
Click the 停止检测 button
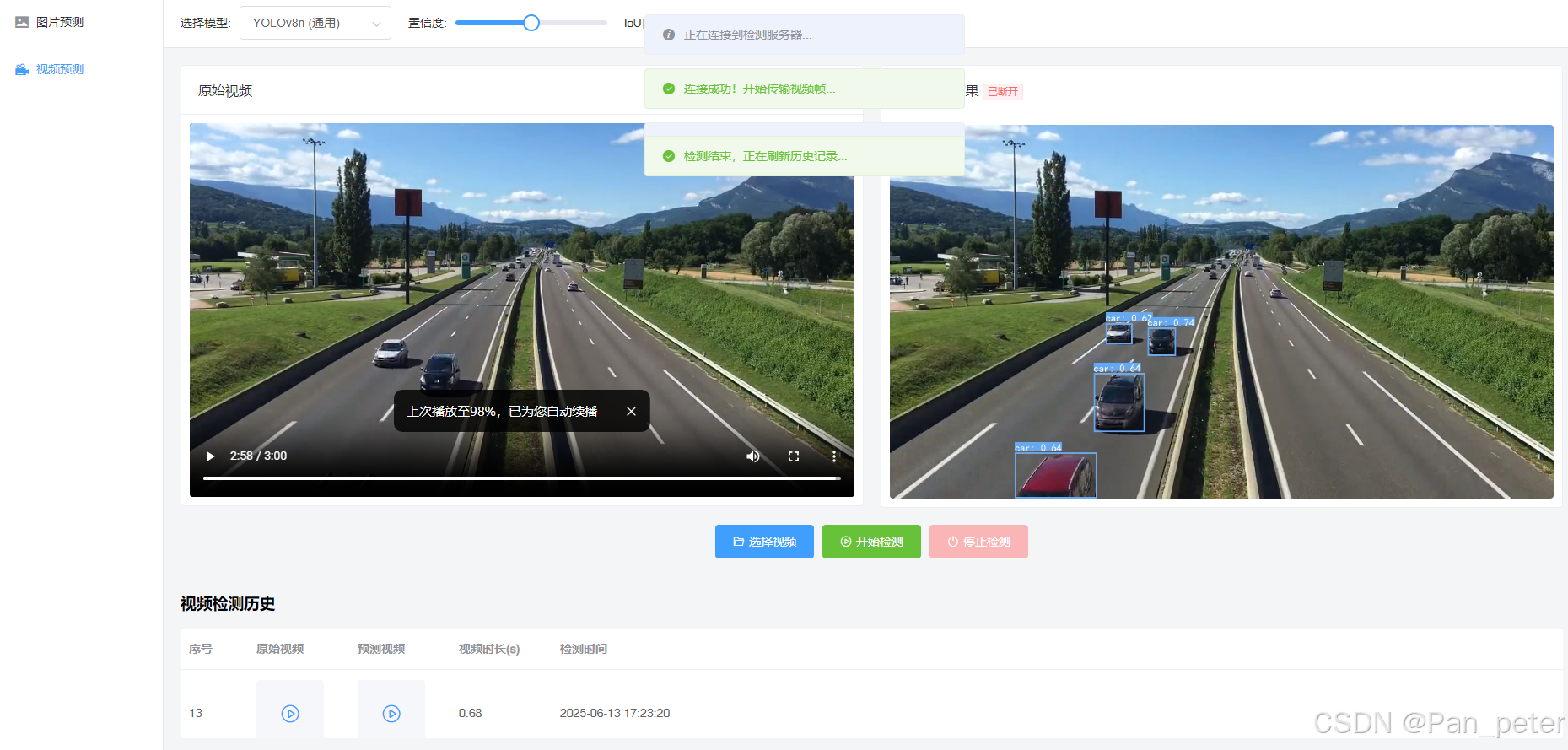point(978,542)
